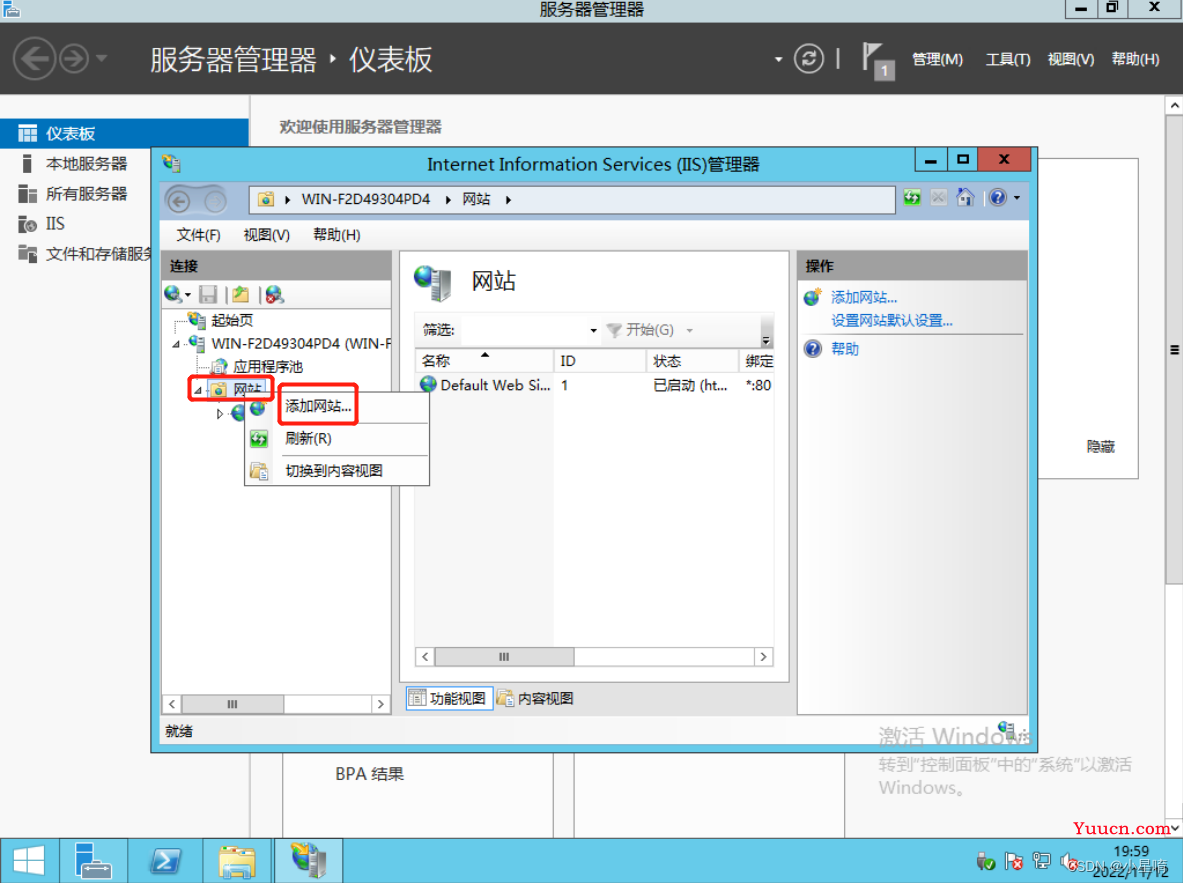
Task: Refresh the Server Manager dashboard
Action: [x=808, y=59]
